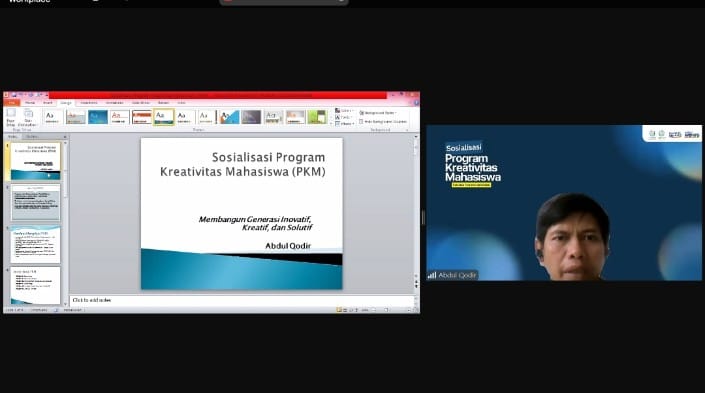The width and height of the screenshot is (705, 393).
Task: Switch to the View ribbon tab
Action: (181, 103)
